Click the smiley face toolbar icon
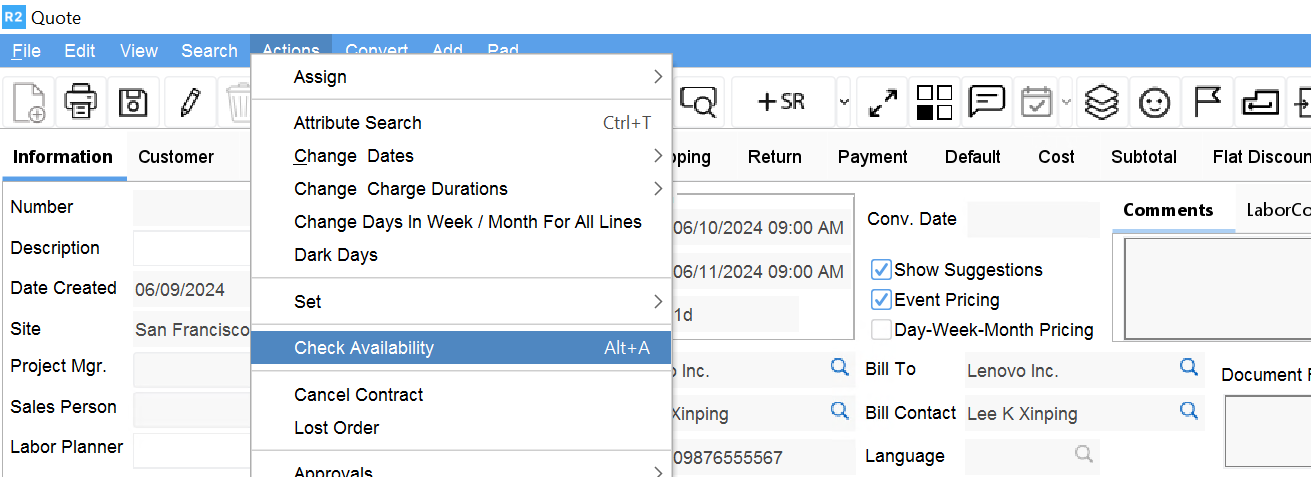The width and height of the screenshot is (1311, 477). click(x=1155, y=102)
